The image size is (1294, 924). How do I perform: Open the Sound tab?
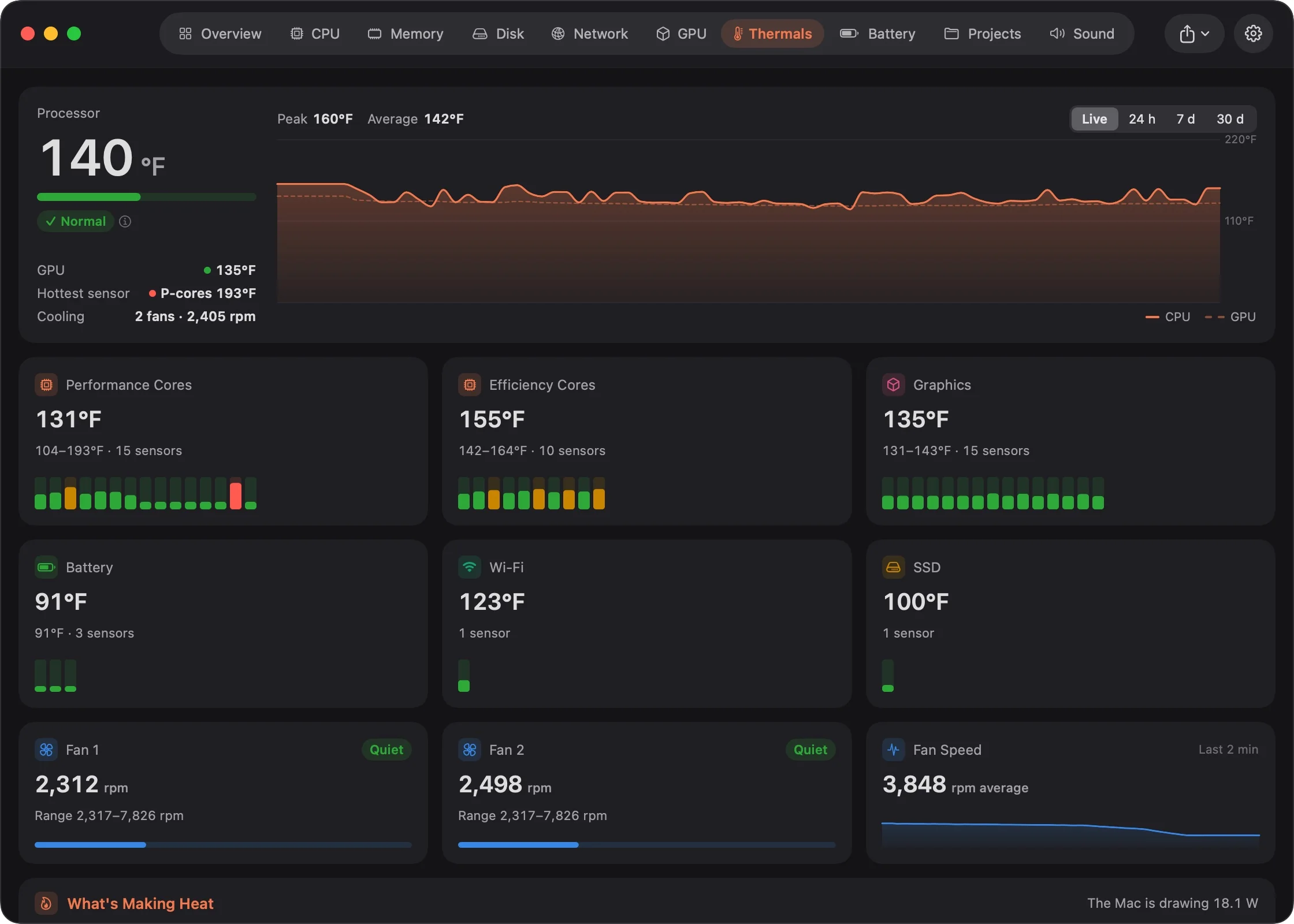pyautogui.click(x=1082, y=33)
